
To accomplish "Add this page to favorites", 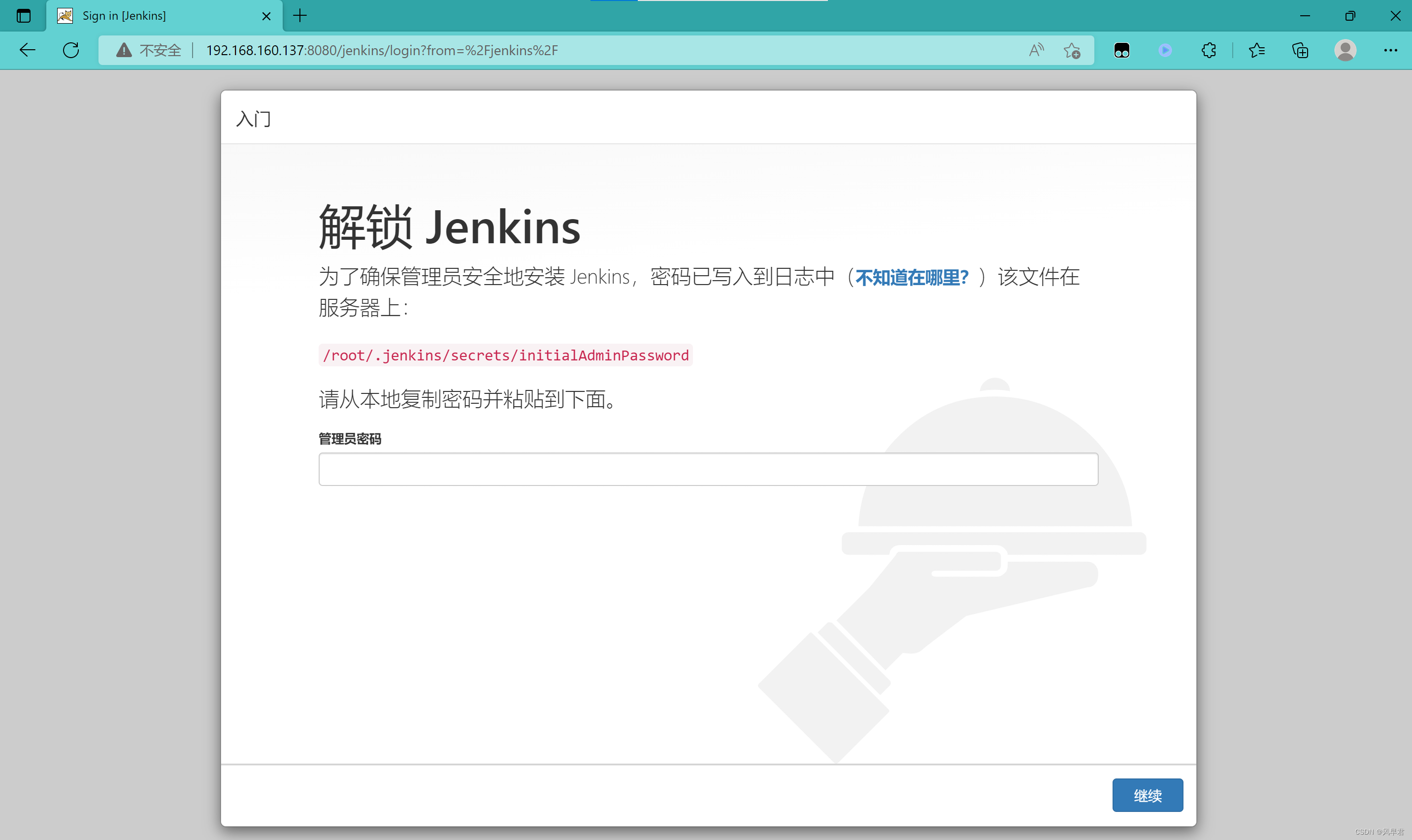I will (1072, 50).
